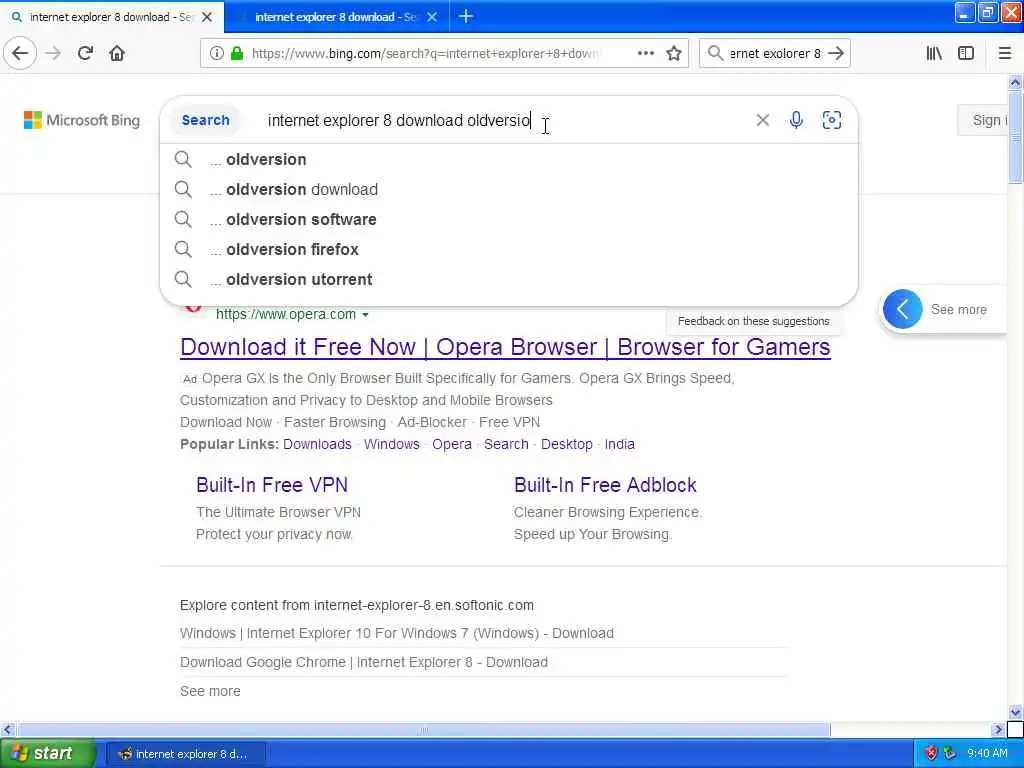Click the vertical scrollbar down arrow
Screen dimensions: 1024x768
pos(1015,712)
